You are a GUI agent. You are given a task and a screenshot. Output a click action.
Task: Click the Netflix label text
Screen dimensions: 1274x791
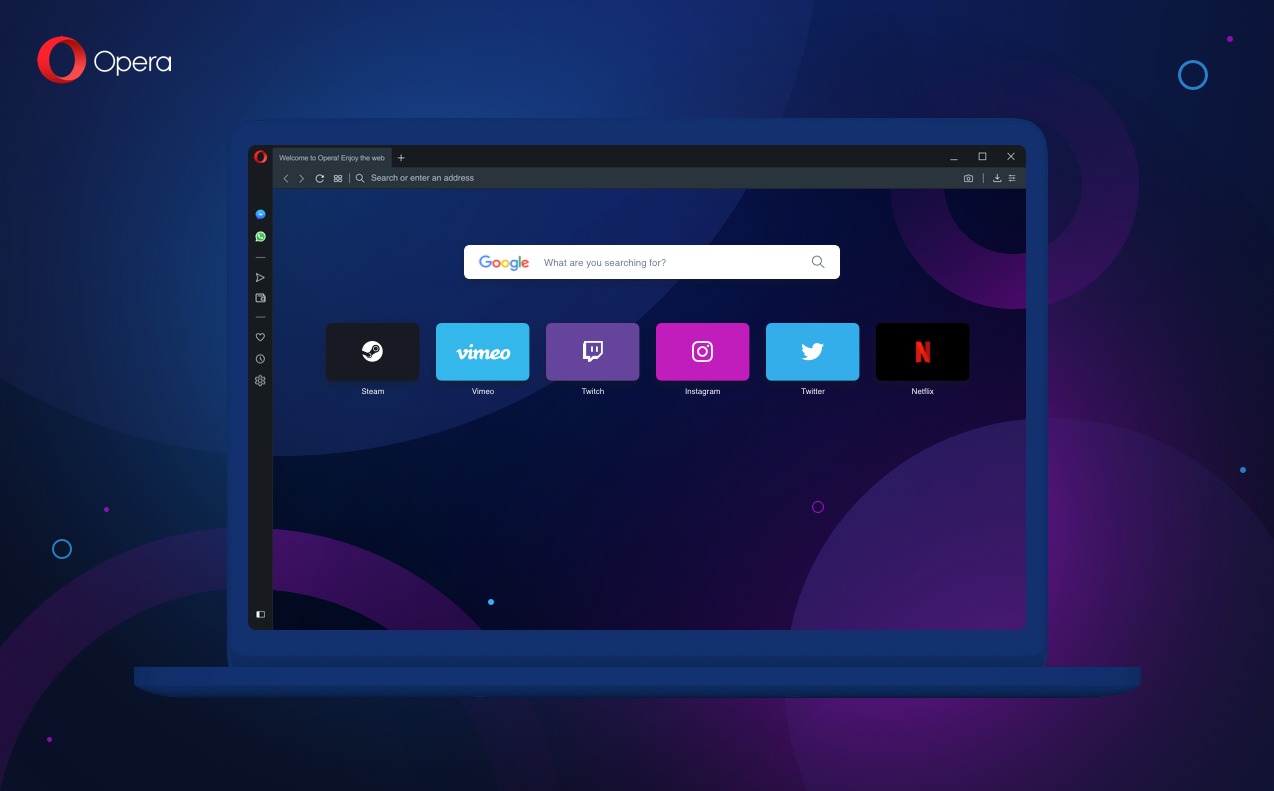click(x=923, y=392)
